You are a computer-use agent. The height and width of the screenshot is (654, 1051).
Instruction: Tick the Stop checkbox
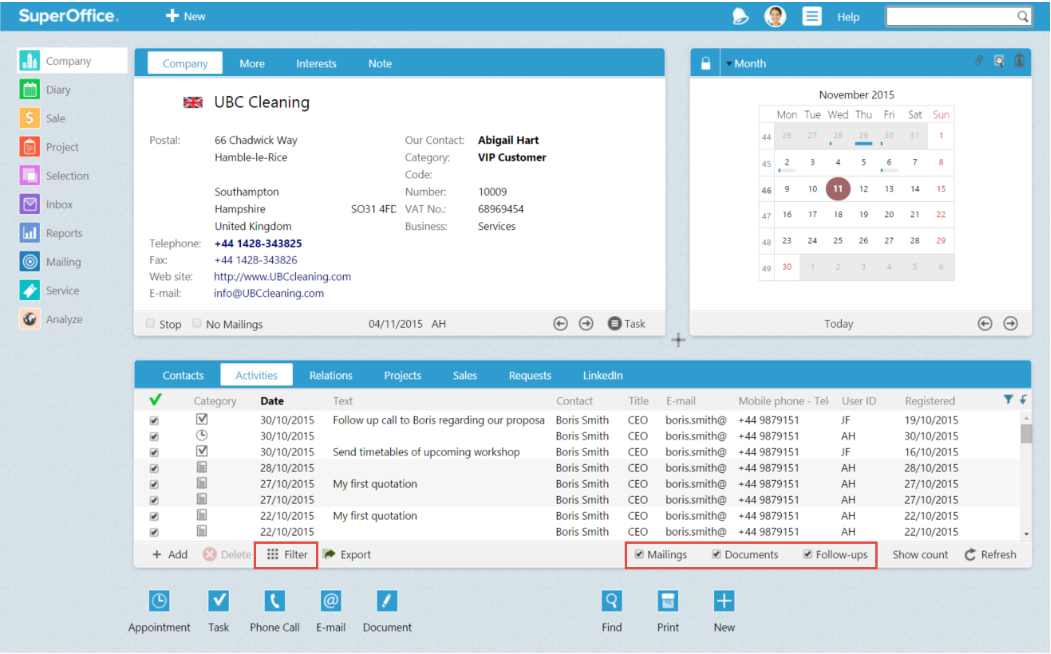point(150,324)
